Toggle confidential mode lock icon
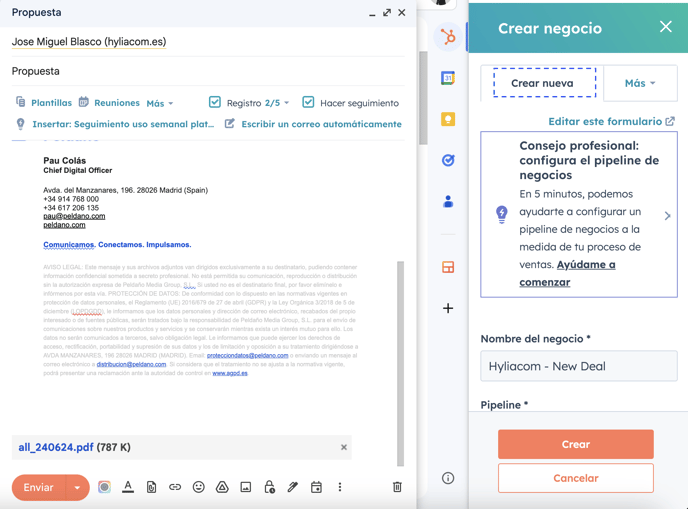Image resolution: width=688 pixels, height=509 pixels. (269, 487)
